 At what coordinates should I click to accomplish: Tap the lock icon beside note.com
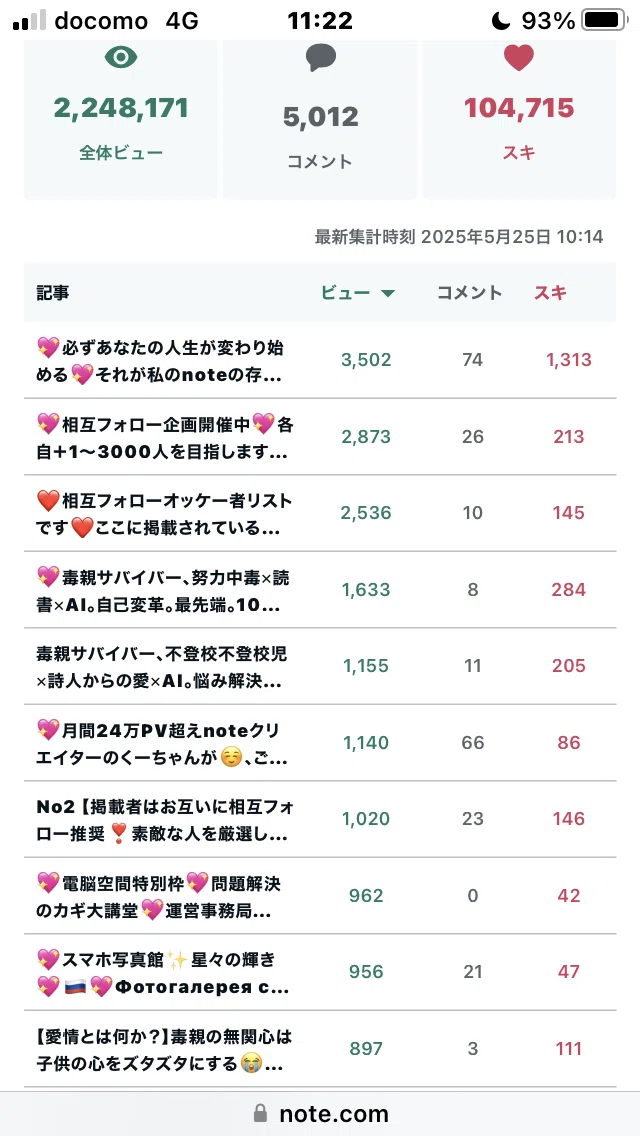click(x=261, y=1113)
